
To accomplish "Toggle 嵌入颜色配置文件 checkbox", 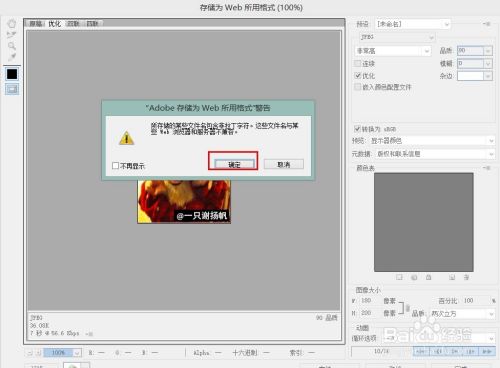I will click(x=358, y=87).
